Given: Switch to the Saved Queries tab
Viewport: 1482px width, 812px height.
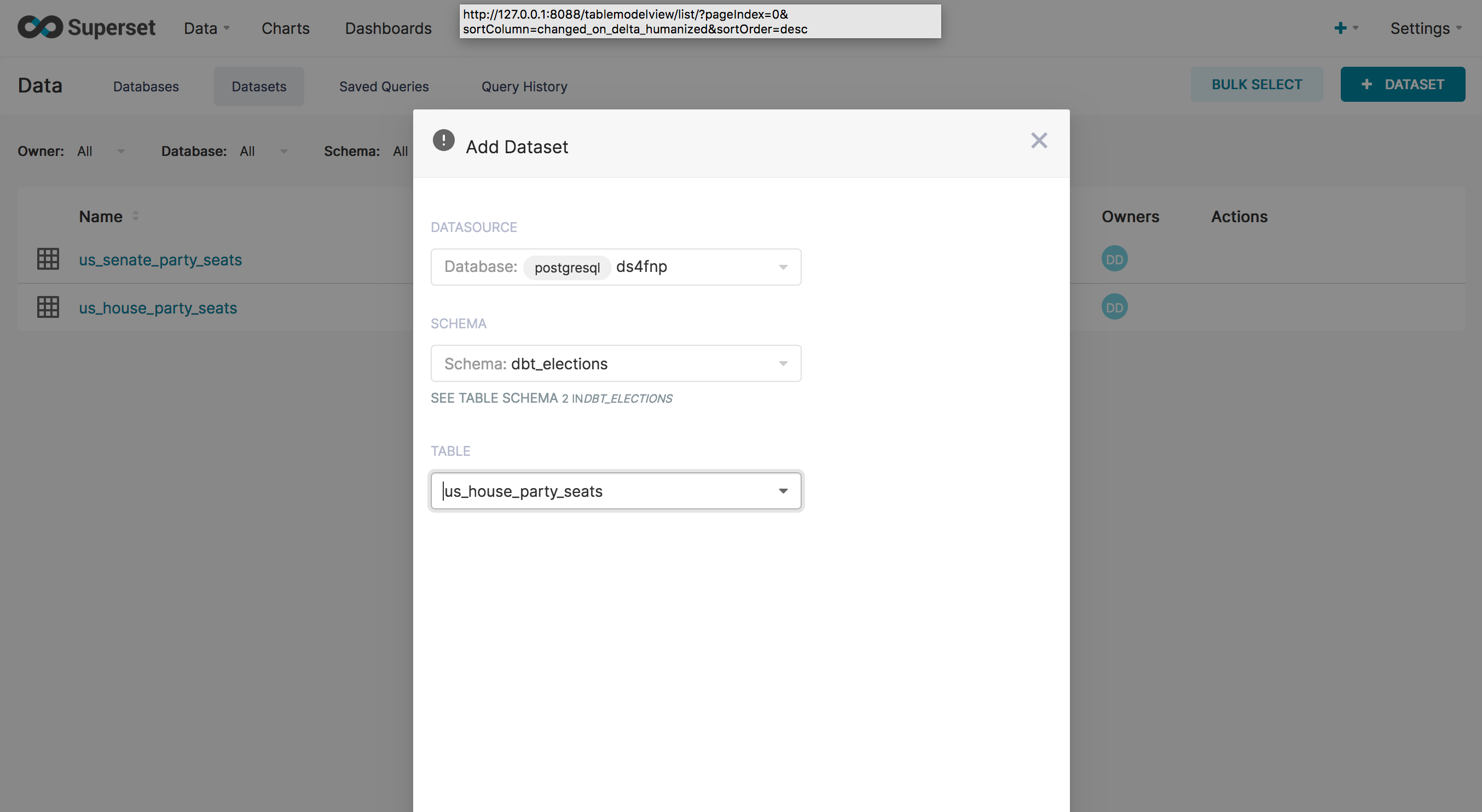Looking at the screenshot, I should click(384, 86).
